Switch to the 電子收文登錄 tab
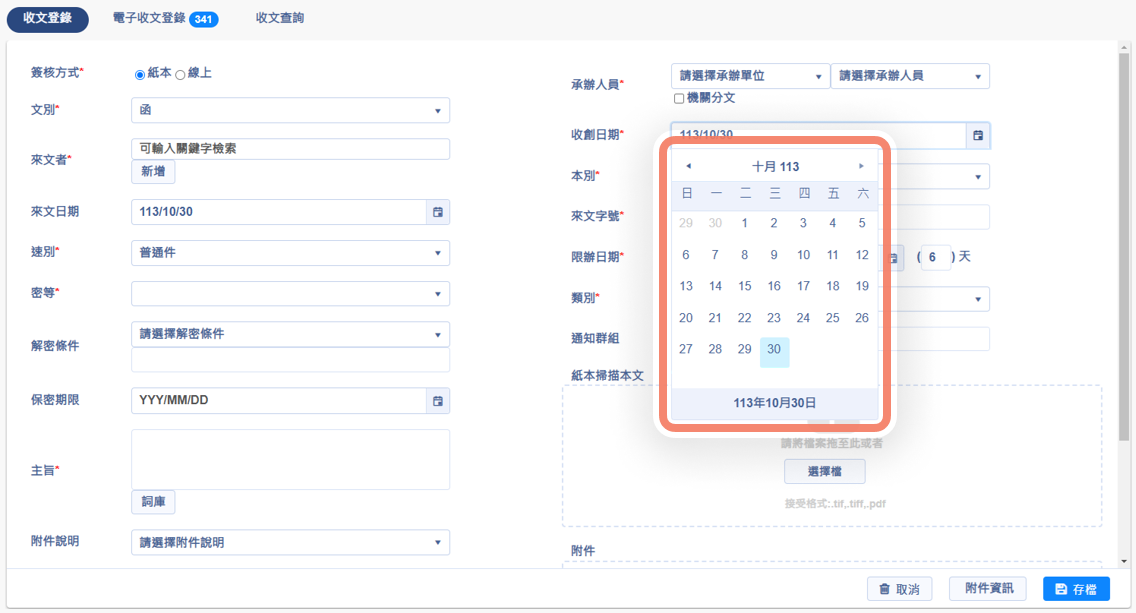1136x613 pixels. coord(165,19)
